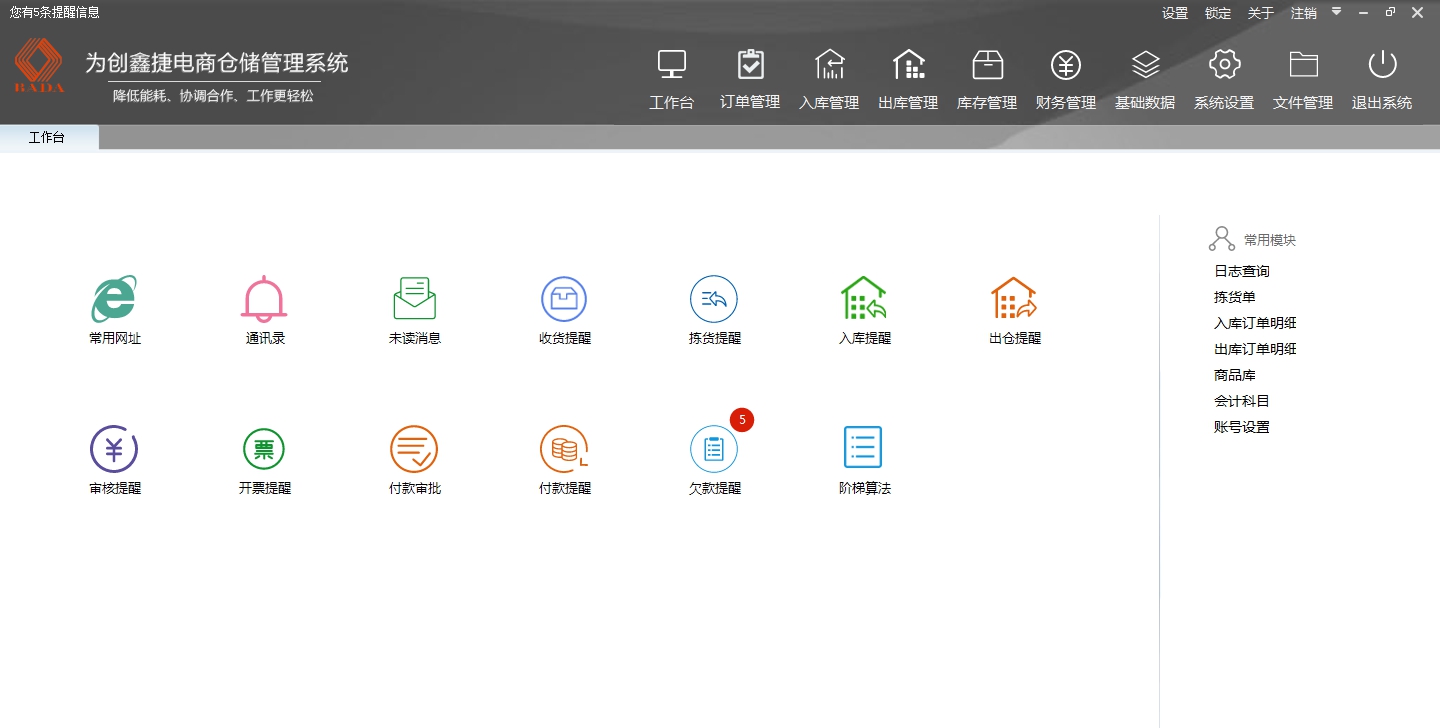
Task: Open 出库管理 (Outbound Management) module
Action: (x=908, y=78)
